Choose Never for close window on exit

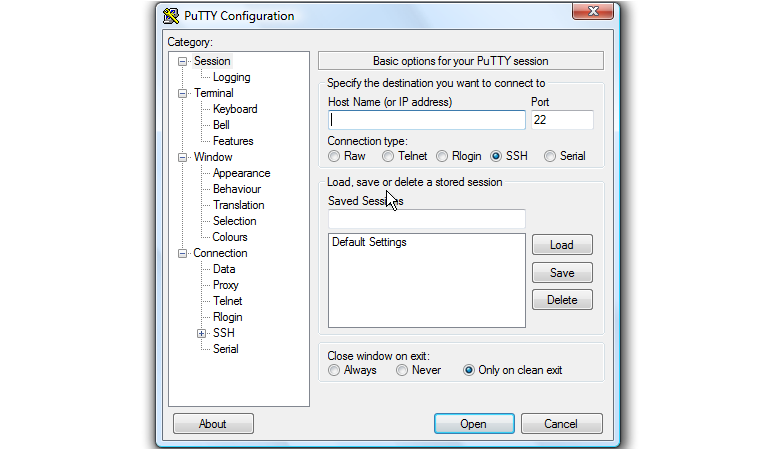pos(402,370)
